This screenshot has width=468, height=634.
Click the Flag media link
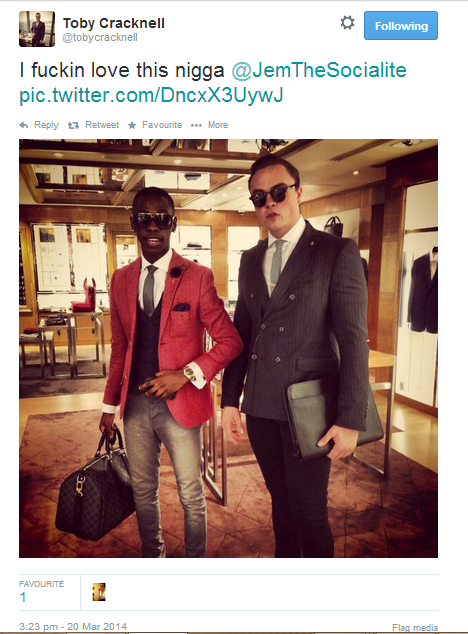(415, 628)
